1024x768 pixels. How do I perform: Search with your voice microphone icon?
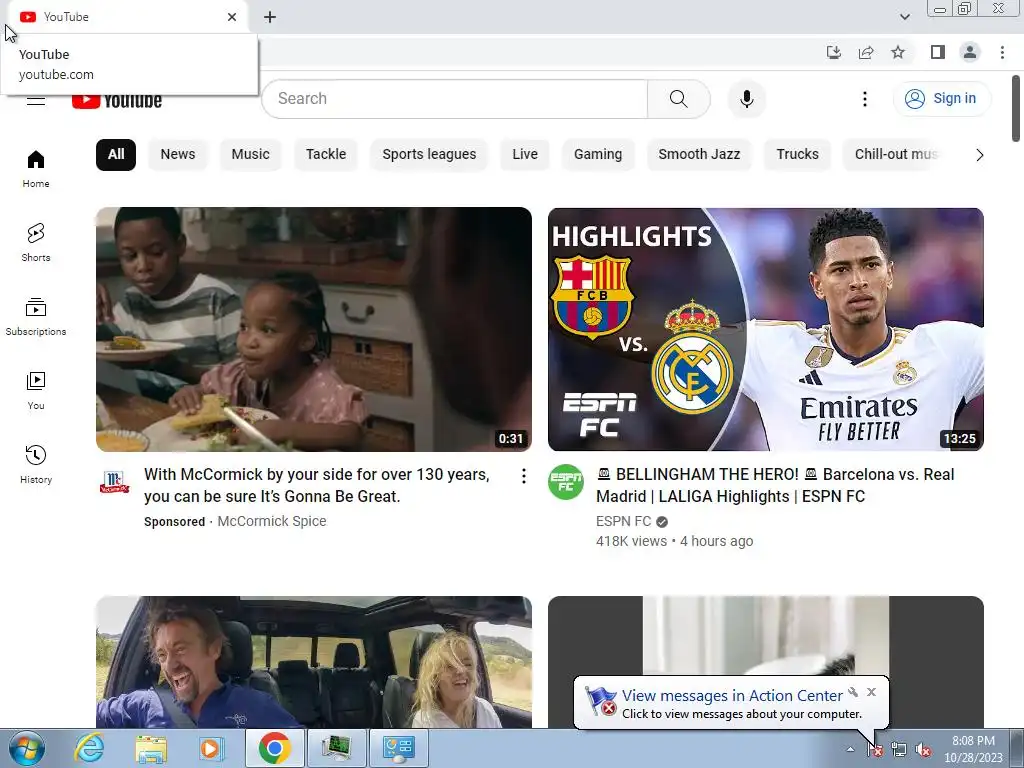pyautogui.click(x=746, y=99)
